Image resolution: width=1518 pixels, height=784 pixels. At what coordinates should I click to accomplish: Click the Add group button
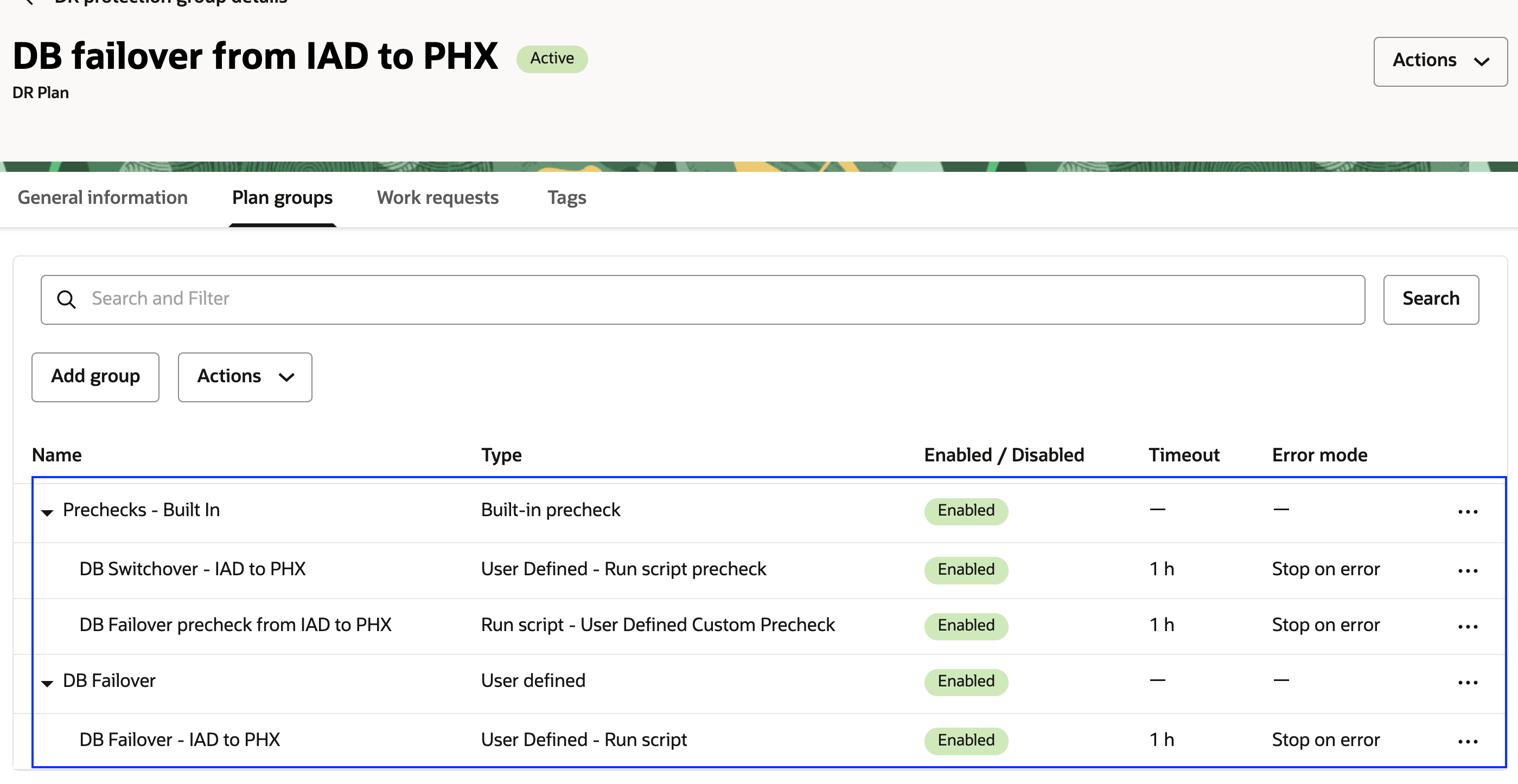pyautogui.click(x=95, y=377)
